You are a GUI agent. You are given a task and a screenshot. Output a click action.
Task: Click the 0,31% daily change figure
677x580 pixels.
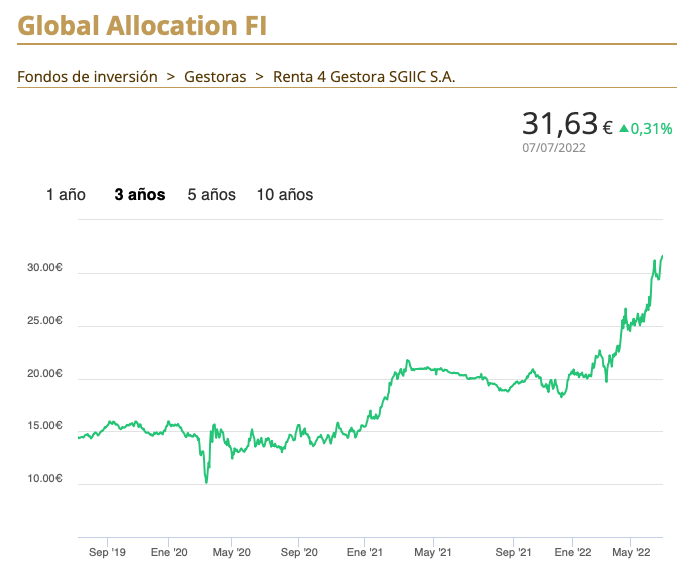pyautogui.click(x=651, y=128)
